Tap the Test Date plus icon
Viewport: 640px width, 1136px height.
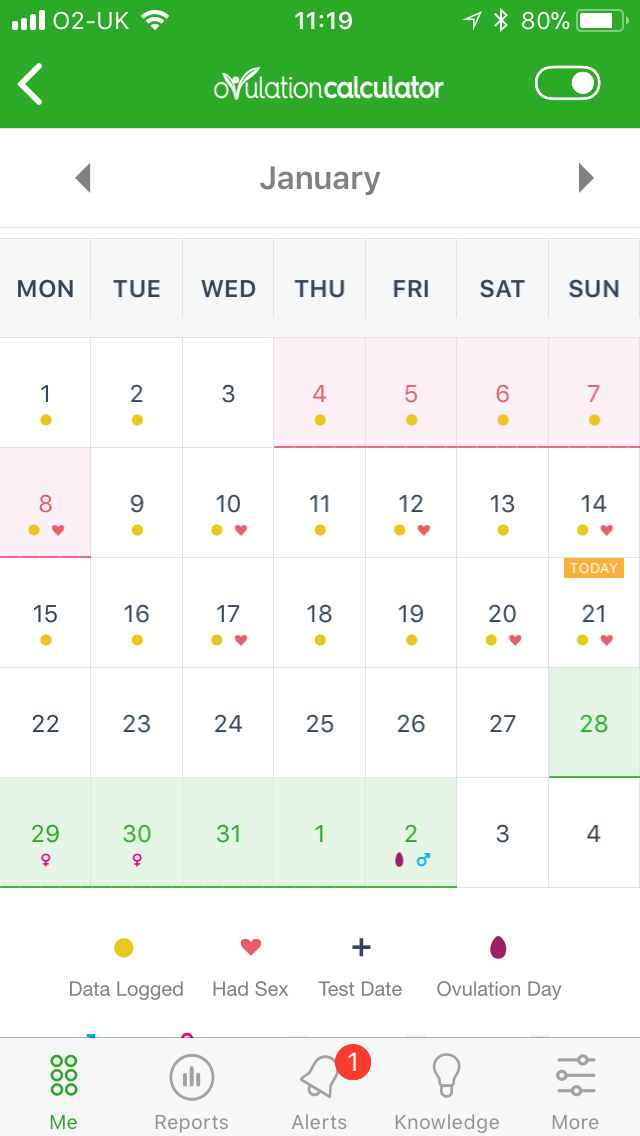coord(361,947)
